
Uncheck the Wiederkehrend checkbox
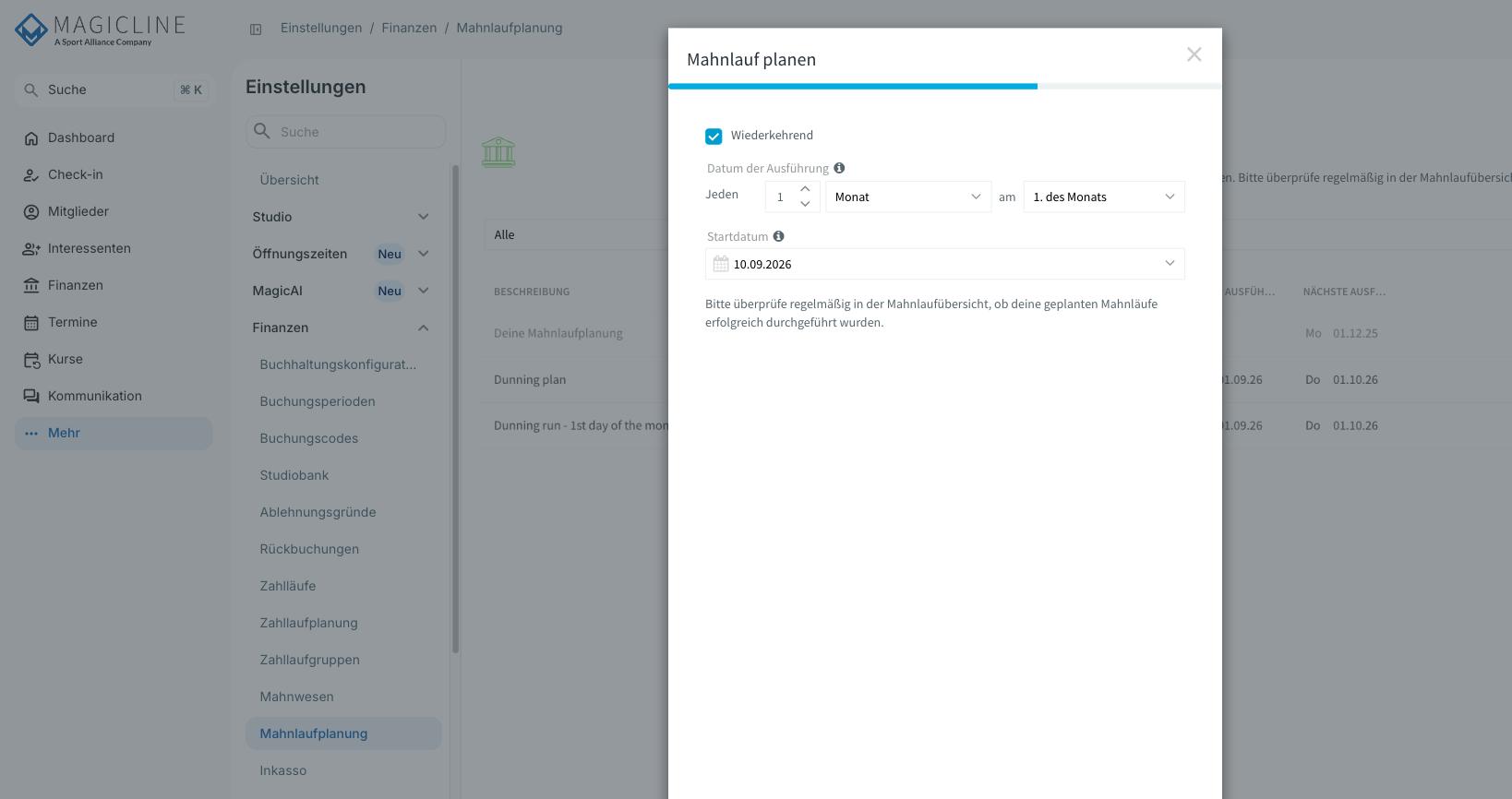tap(714, 137)
